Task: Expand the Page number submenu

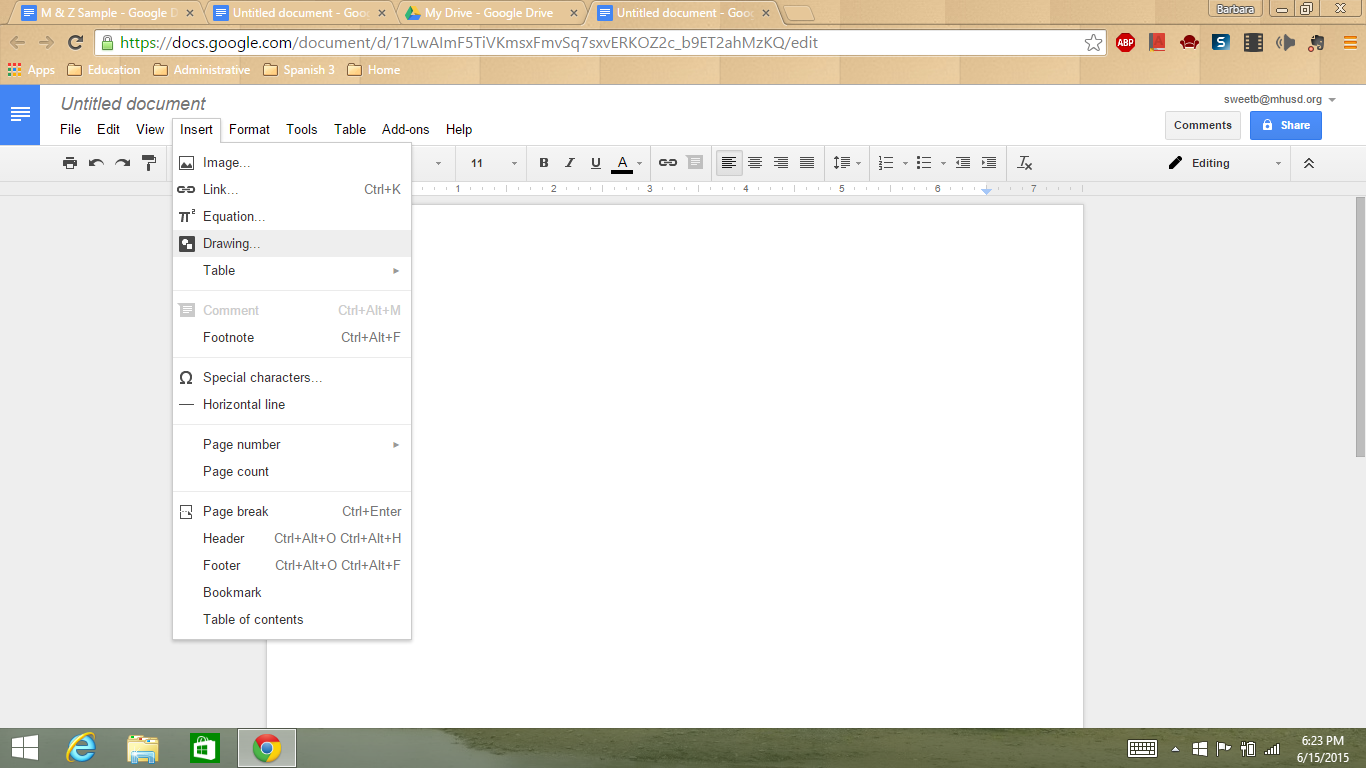Action: coord(292,444)
